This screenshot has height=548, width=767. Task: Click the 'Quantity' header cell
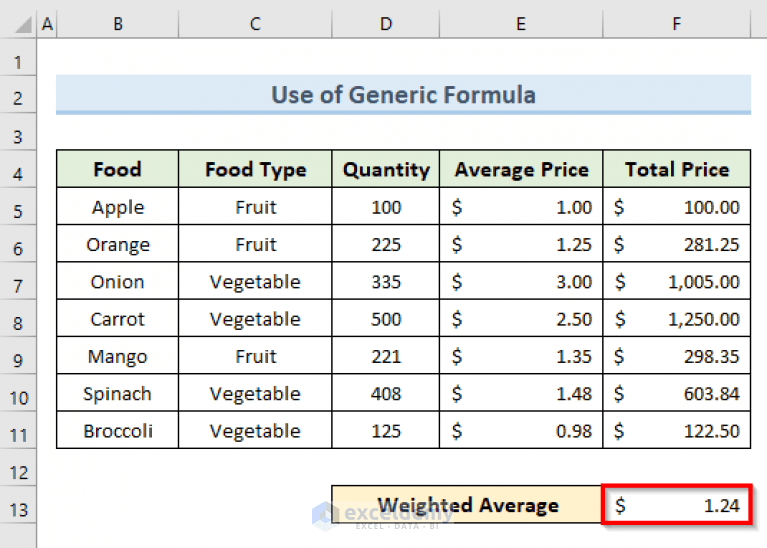click(386, 169)
